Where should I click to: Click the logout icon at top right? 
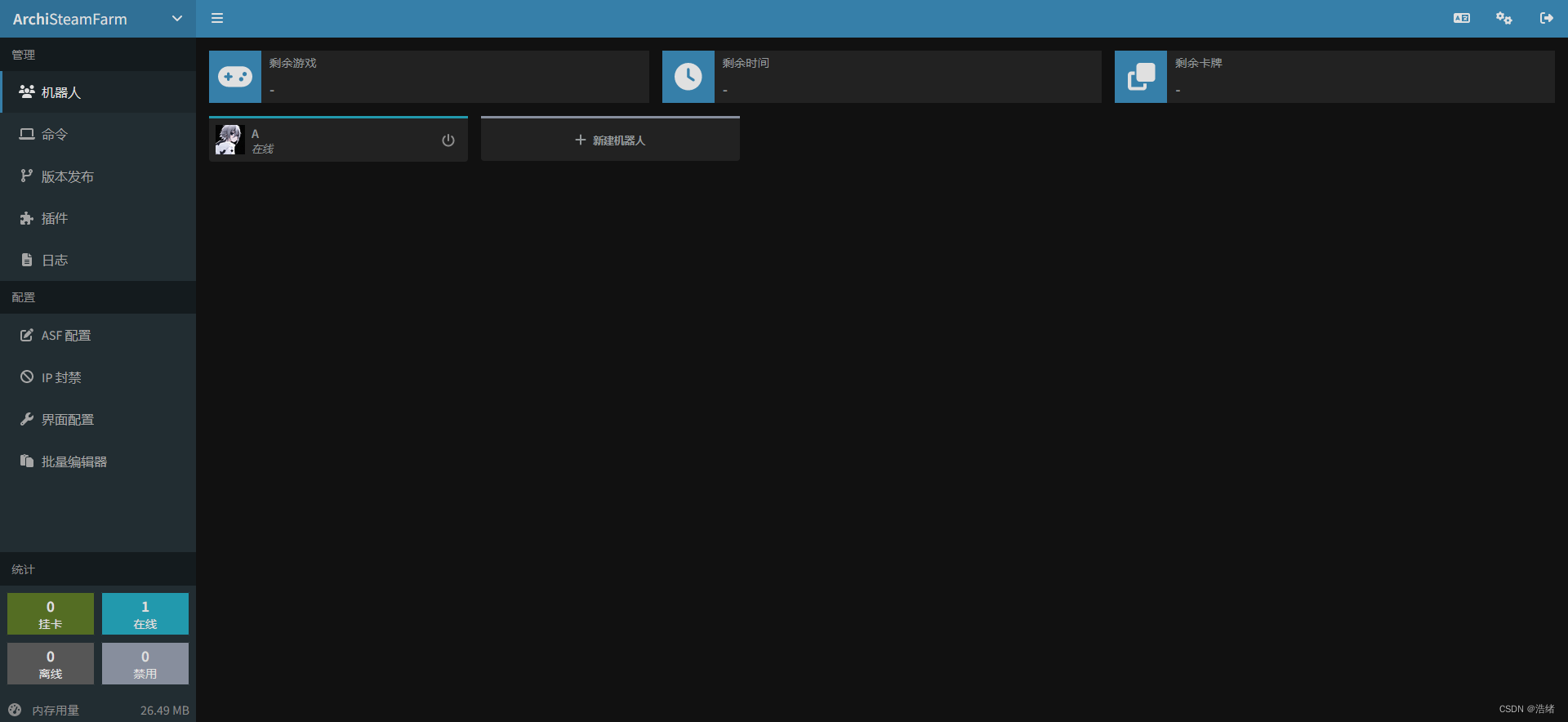pos(1546,18)
